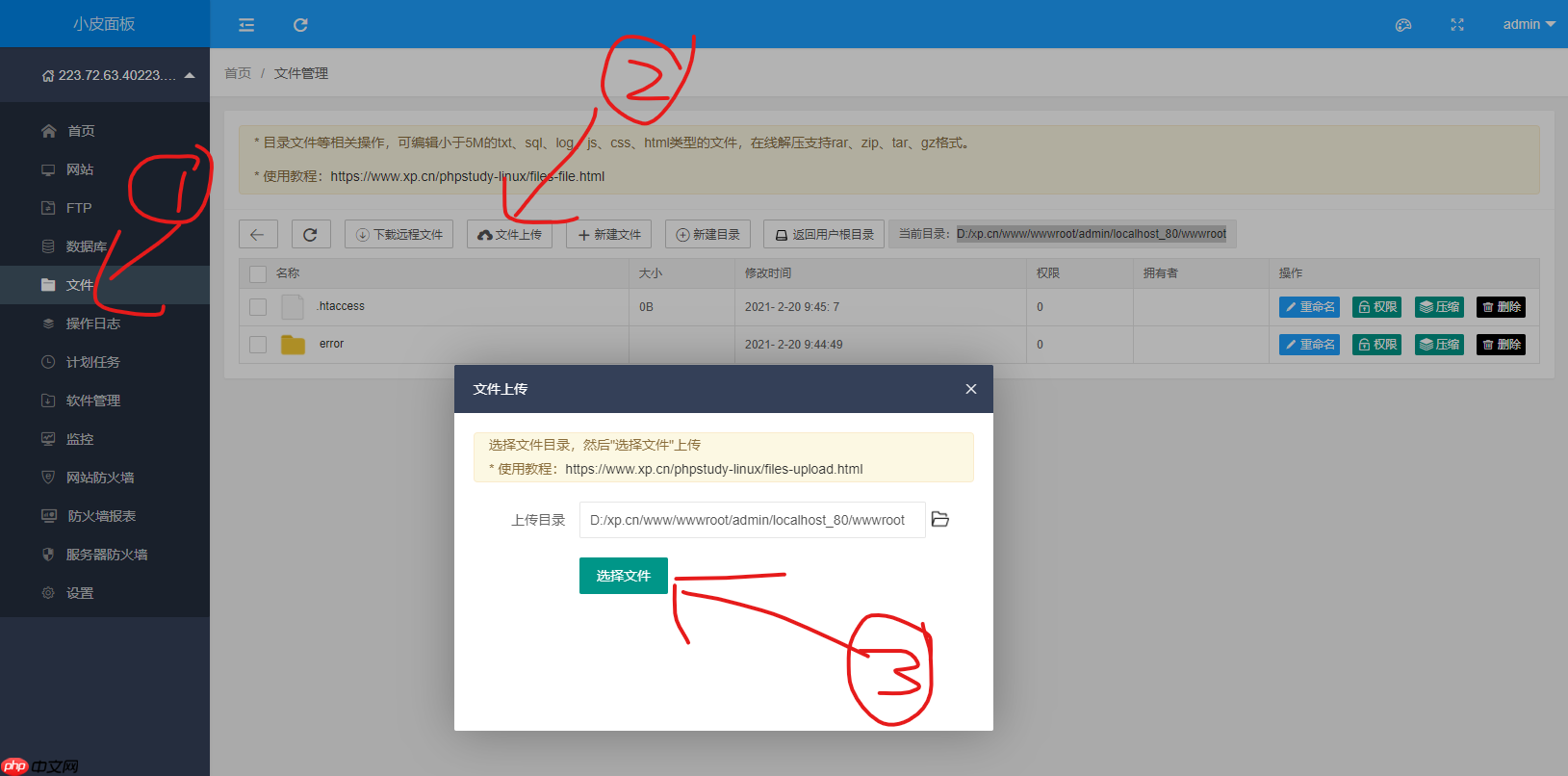This screenshot has width=1568, height=776.
Task: Click 压缩 for error folder
Action: [1439, 345]
